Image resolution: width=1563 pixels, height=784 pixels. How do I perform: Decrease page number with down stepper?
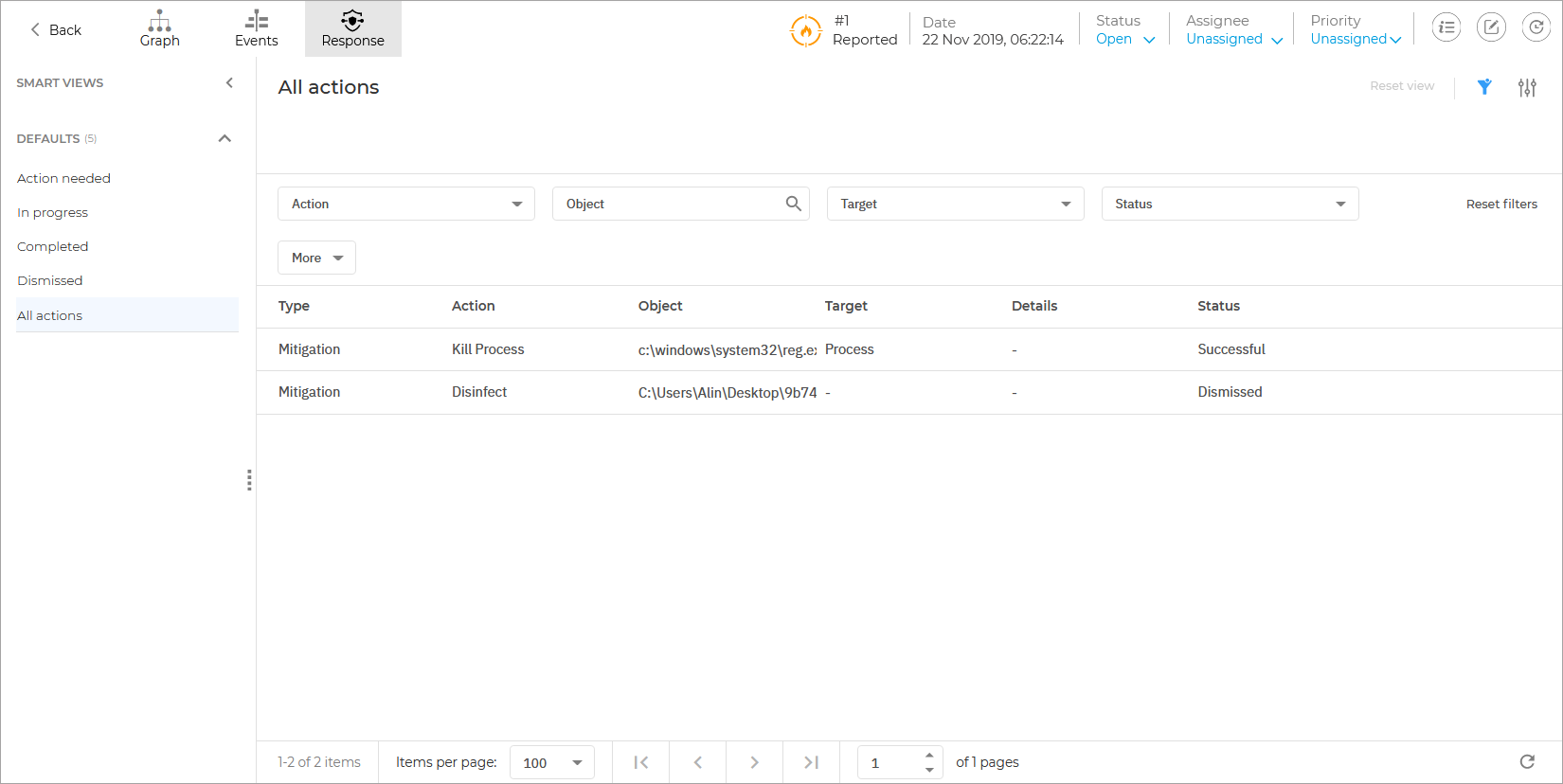[929, 770]
